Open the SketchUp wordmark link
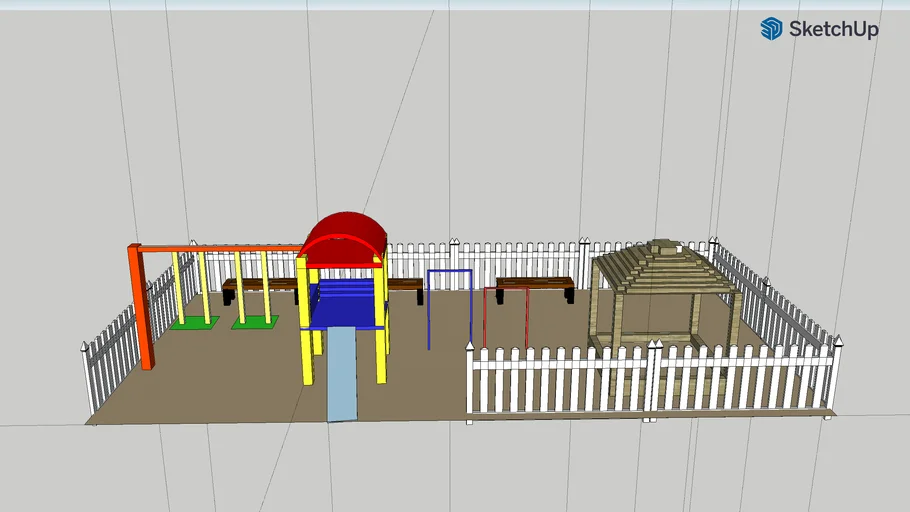 click(x=833, y=30)
